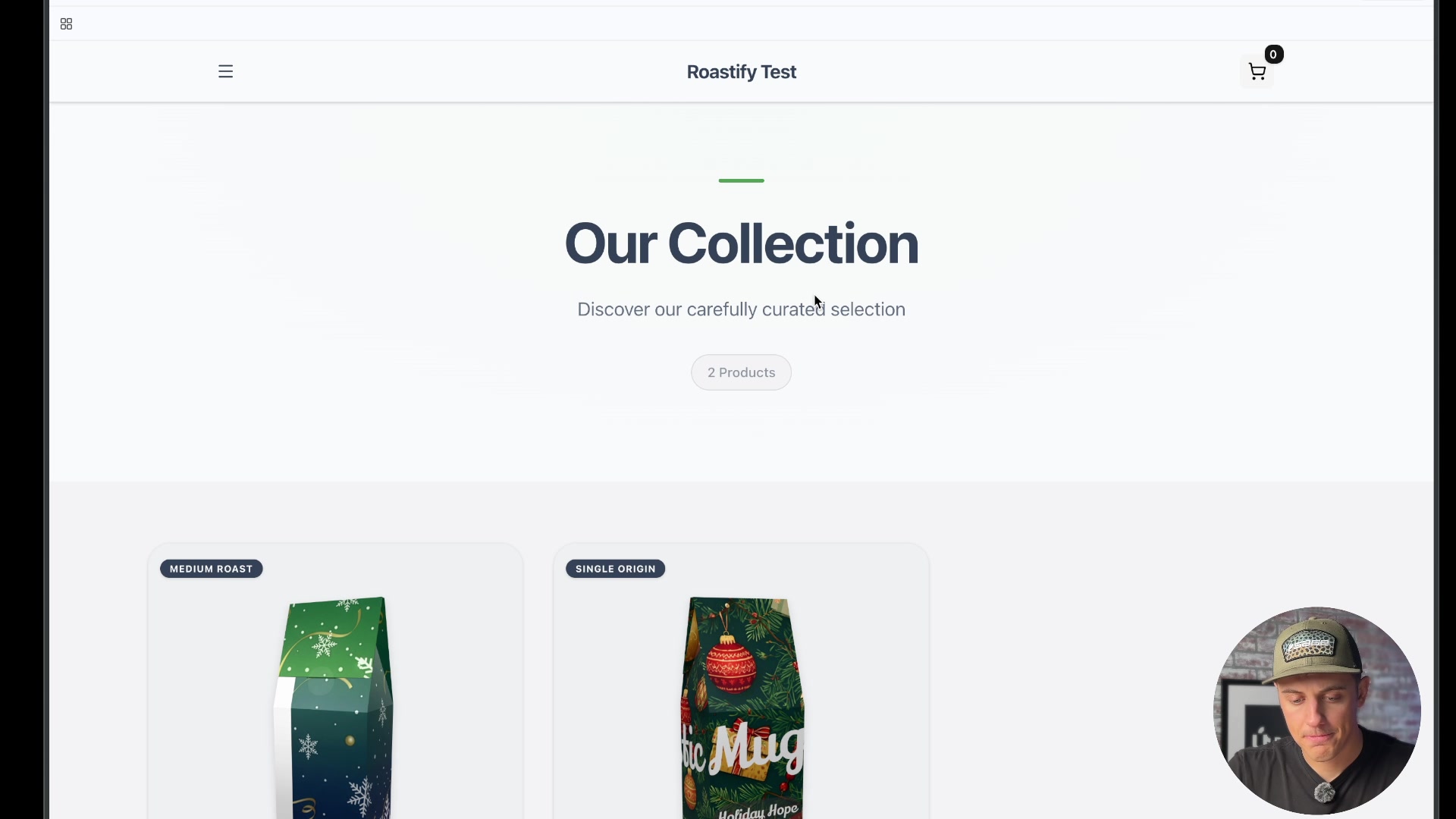
Task: Select the Single Origin badge
Action: coord(615,569)
